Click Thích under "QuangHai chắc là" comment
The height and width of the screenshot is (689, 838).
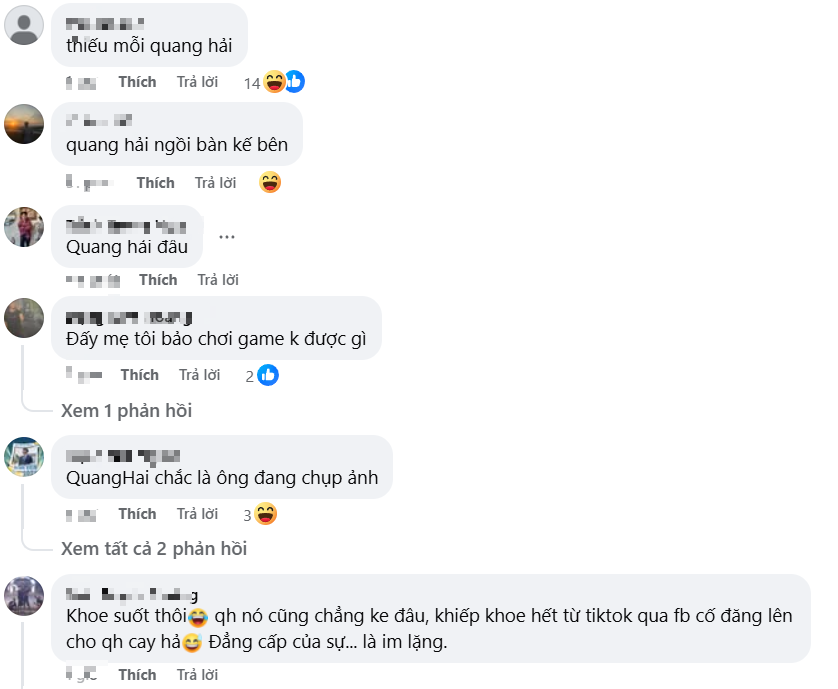137,514
